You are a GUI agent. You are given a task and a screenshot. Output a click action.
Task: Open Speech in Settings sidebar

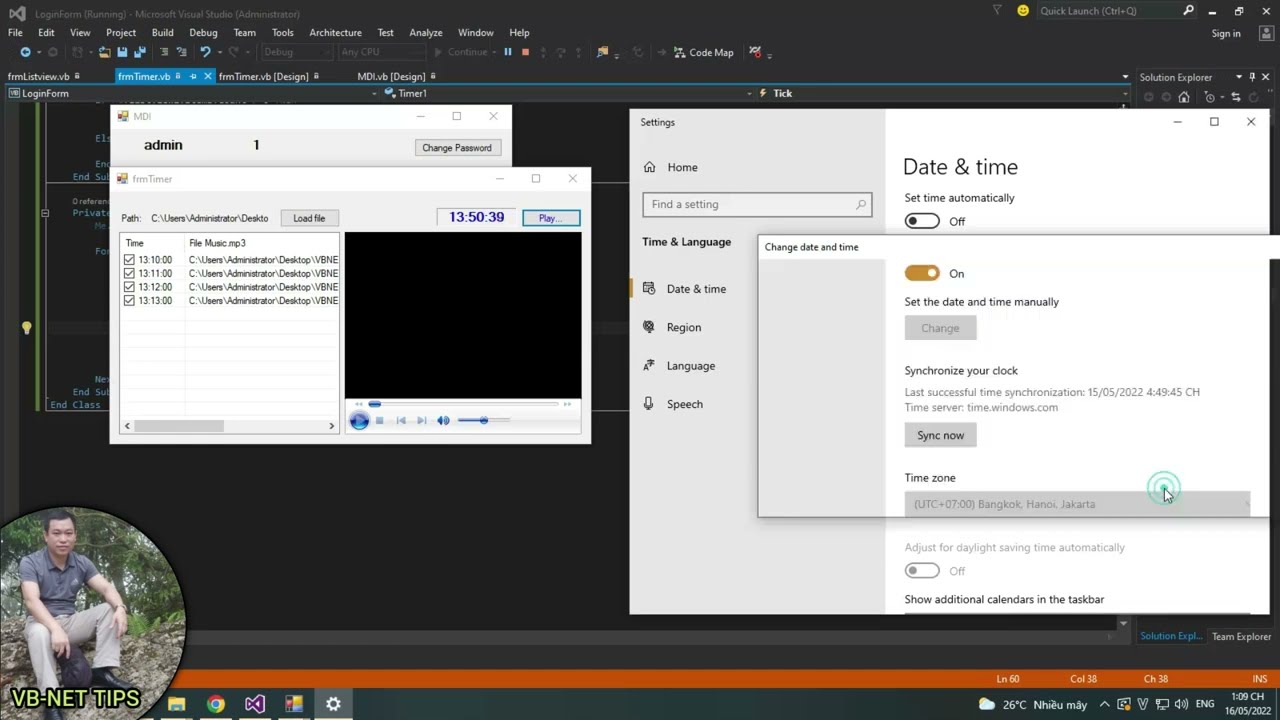[x=685, y=404]
